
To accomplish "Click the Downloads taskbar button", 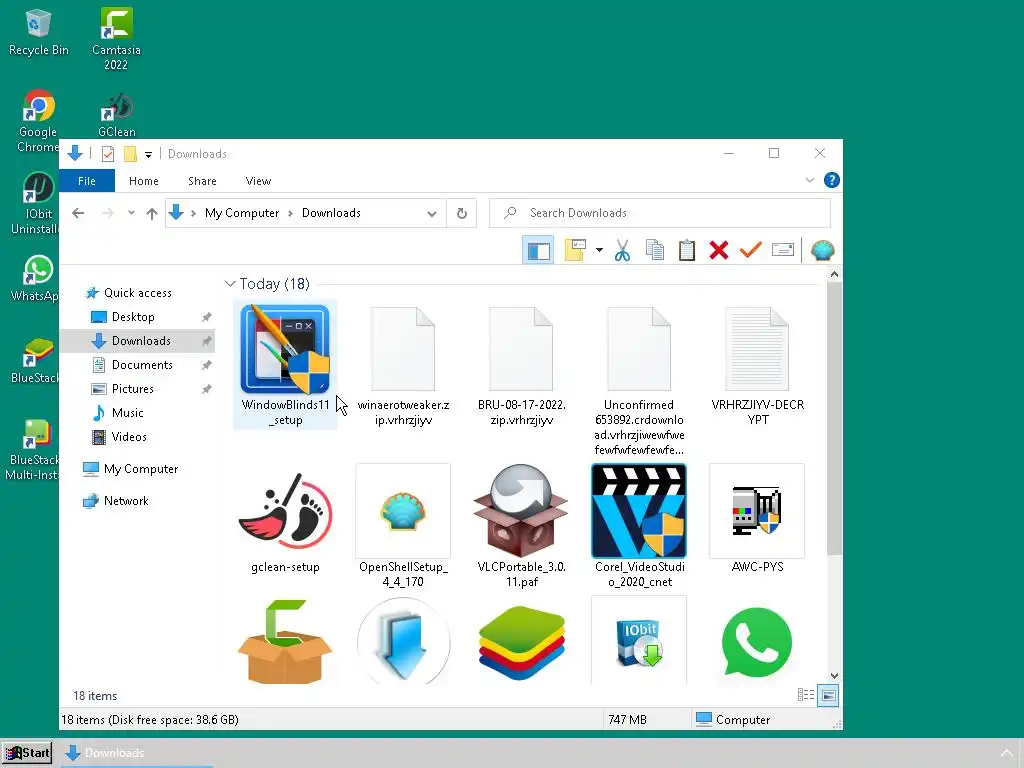I will point(137,753).
